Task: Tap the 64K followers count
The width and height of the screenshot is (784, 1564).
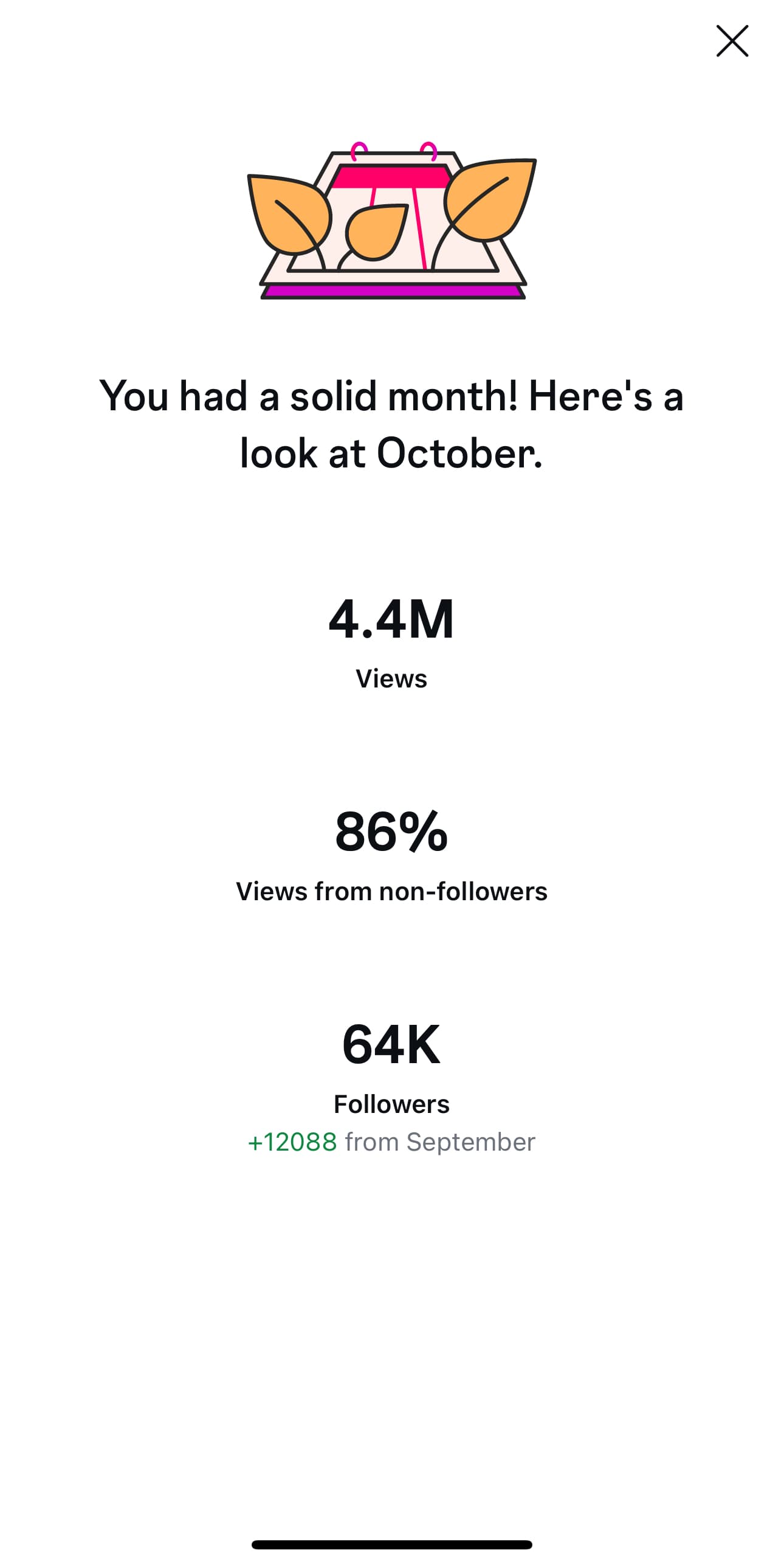Action: [391, 1044]
